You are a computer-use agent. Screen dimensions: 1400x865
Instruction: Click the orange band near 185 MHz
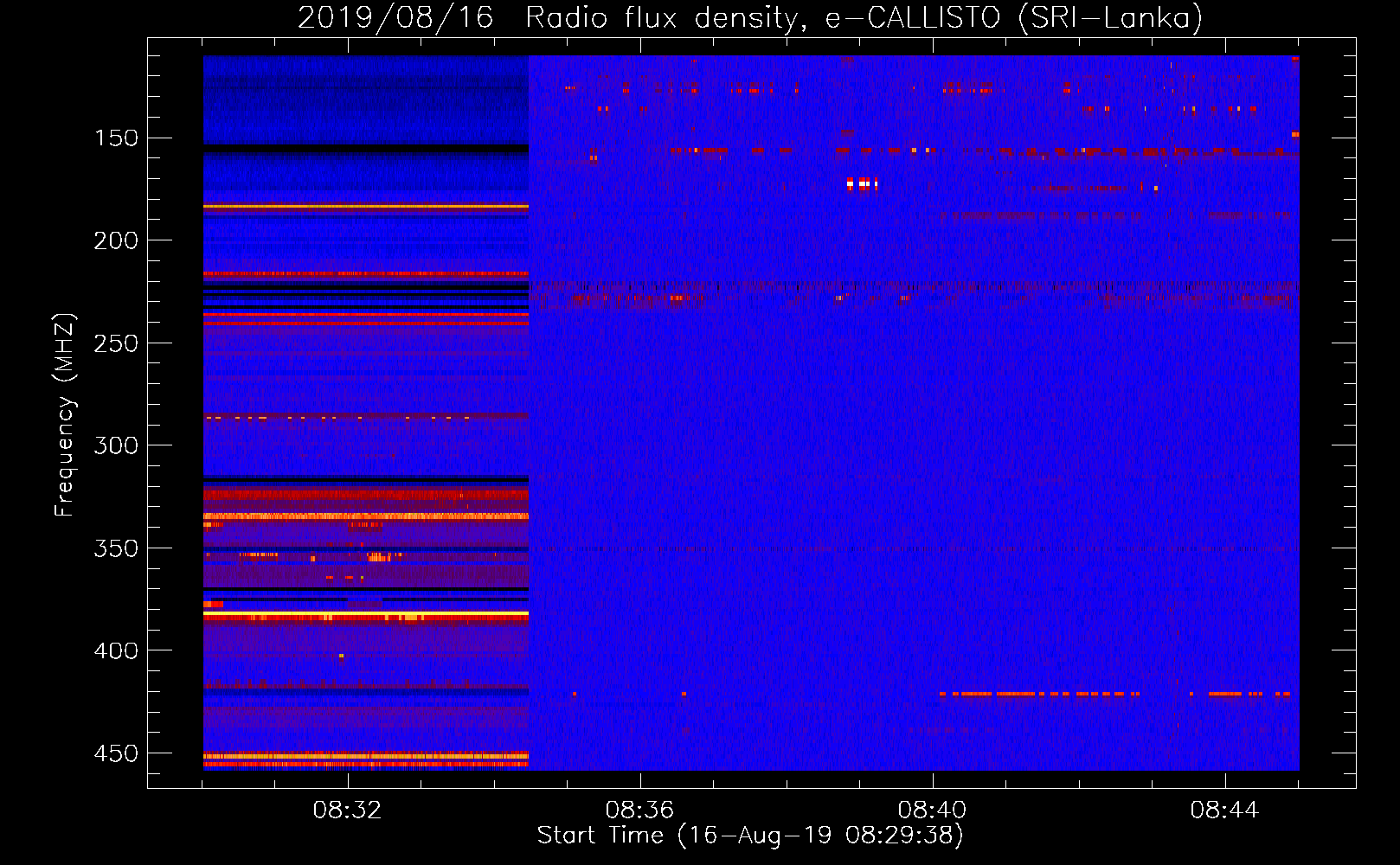pos(366,208)
